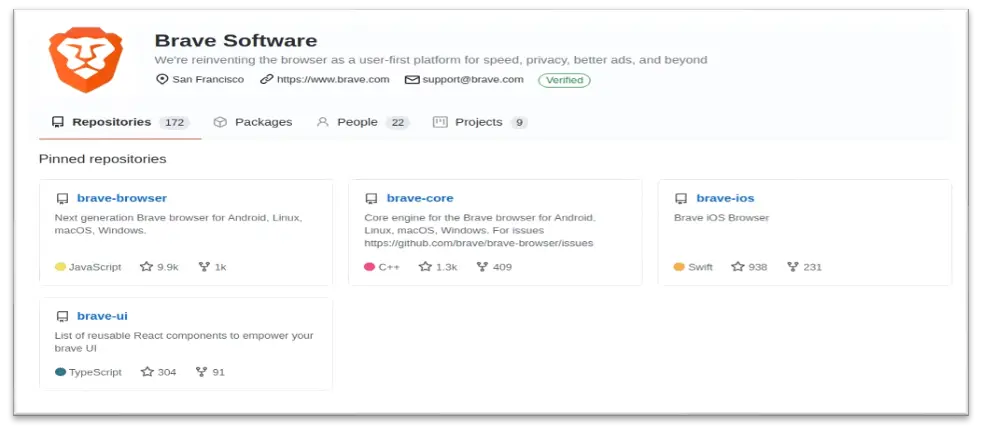Open the brave-browser repository link

(122, 198)
